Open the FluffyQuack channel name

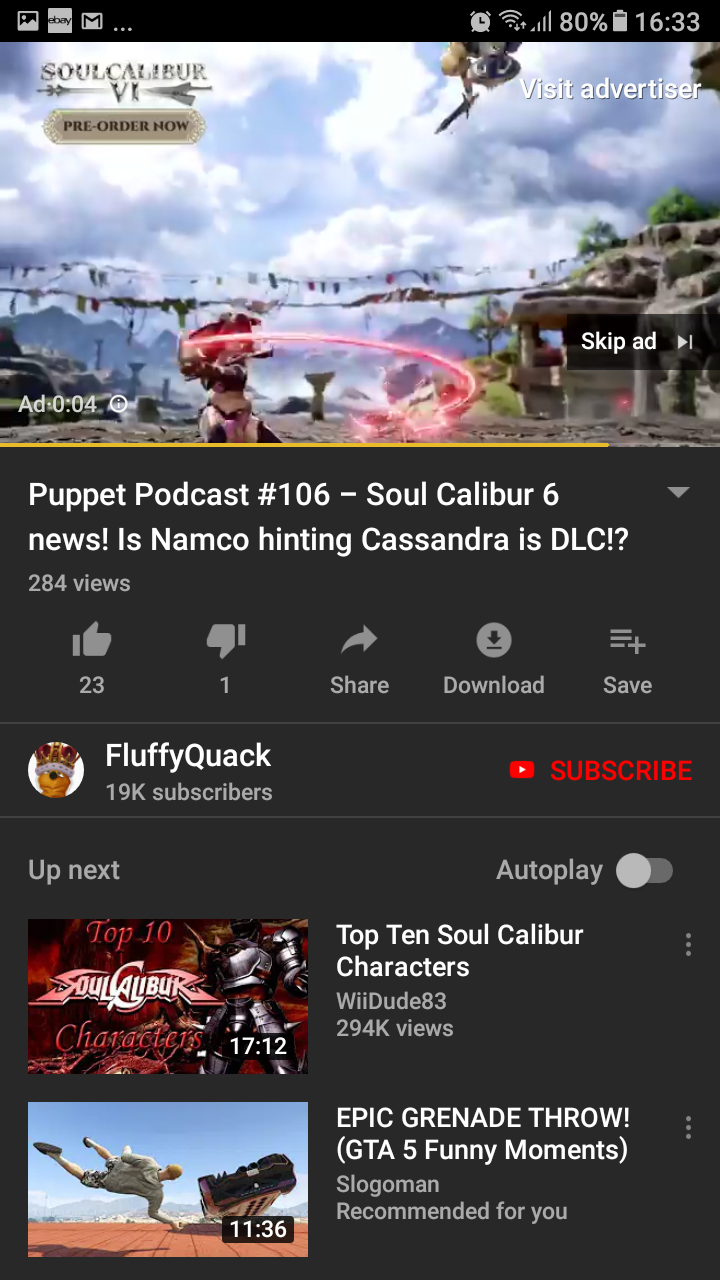[188, 755]
